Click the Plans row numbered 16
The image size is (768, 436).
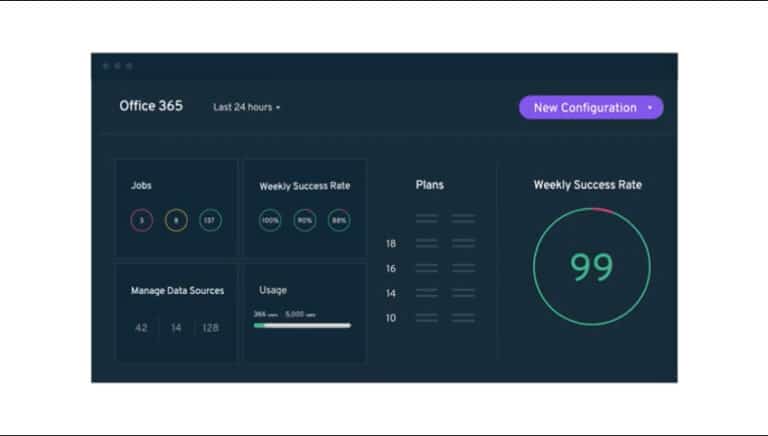430,268
